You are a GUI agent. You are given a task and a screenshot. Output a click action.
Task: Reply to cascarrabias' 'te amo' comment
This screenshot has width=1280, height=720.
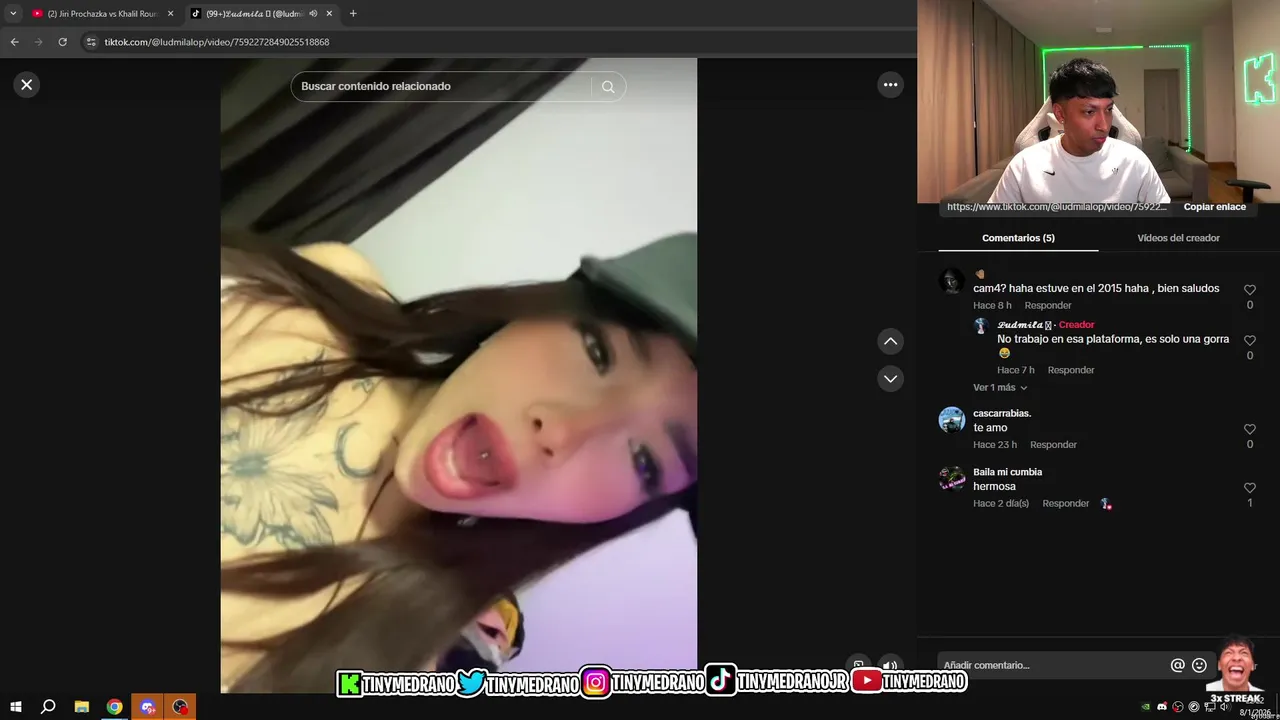click(1053, 445)
